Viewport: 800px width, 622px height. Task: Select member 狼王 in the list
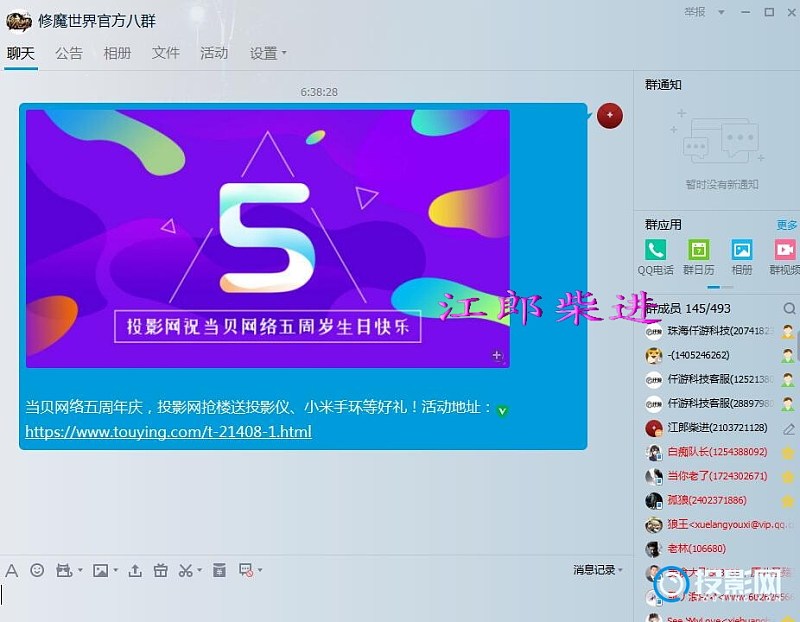click(719, 525)
